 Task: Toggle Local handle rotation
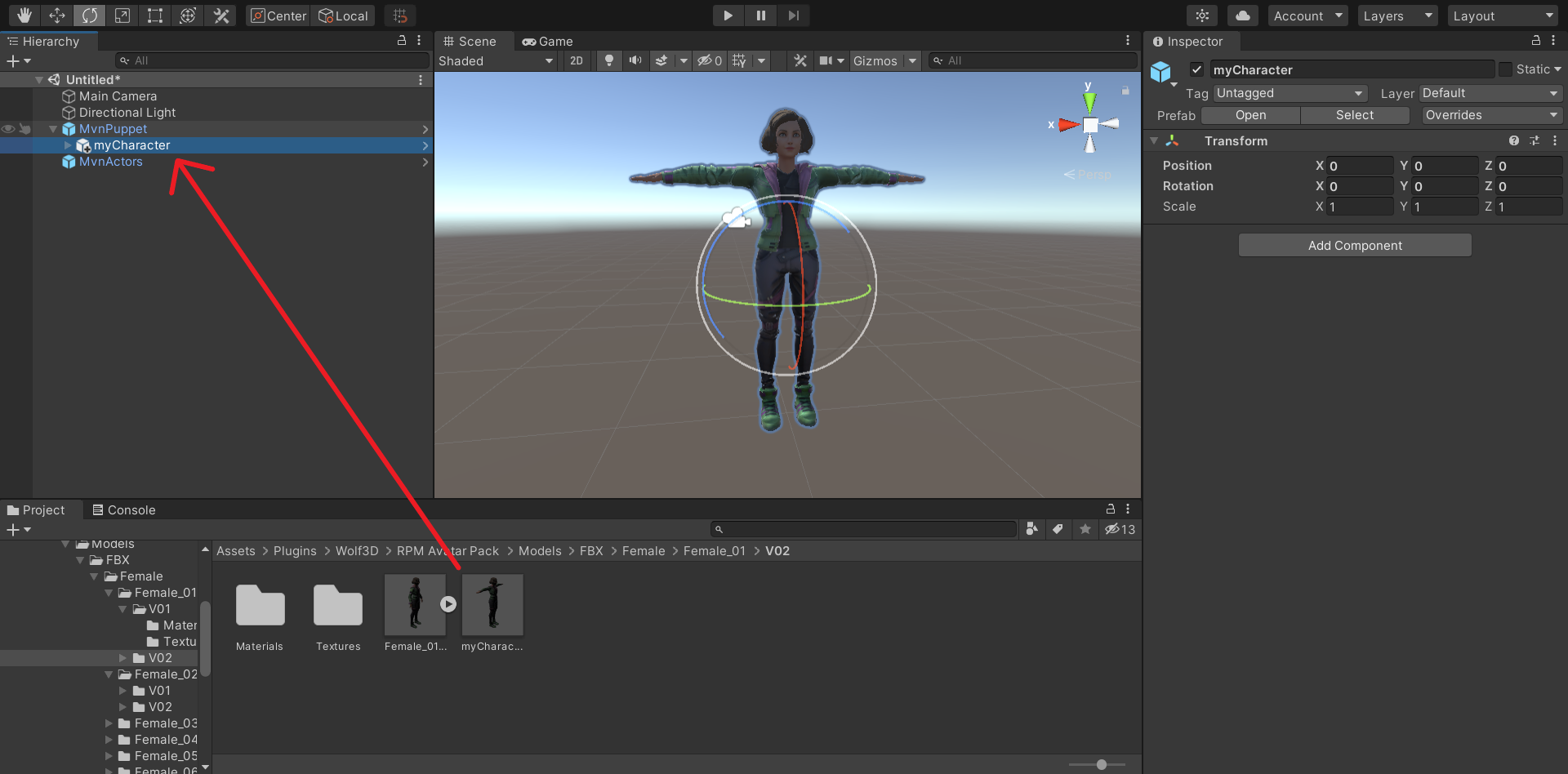343,16
